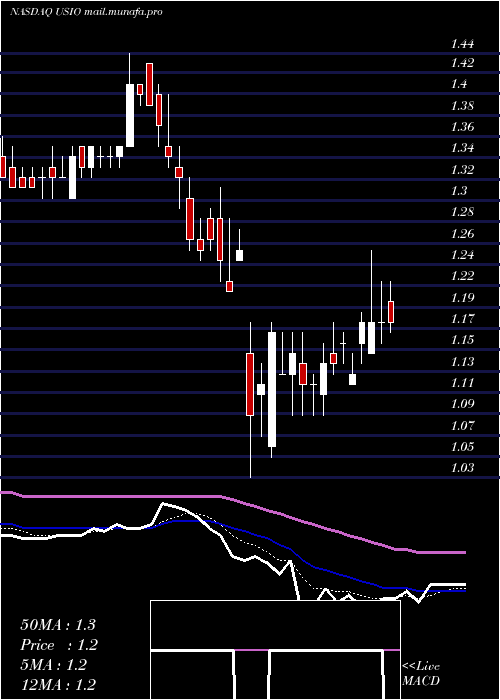Click the 1.09 price axis label

pyautogui.click(x=462, y=404)
